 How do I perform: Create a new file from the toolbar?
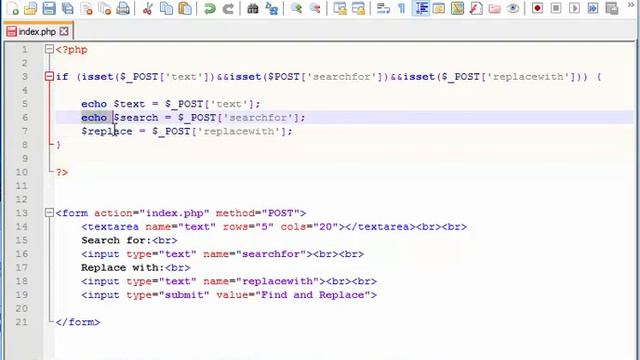click(x=13, y=8)
